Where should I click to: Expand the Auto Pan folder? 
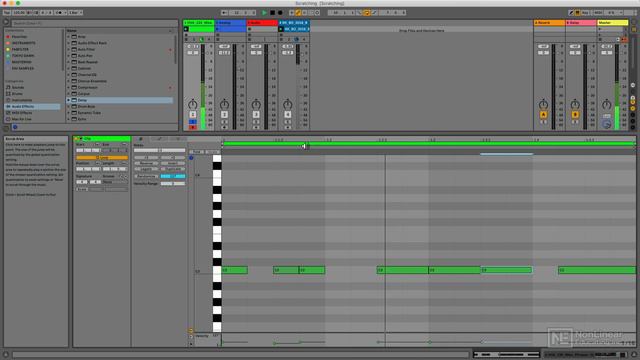pyautogui.click(x=68, y=56)
